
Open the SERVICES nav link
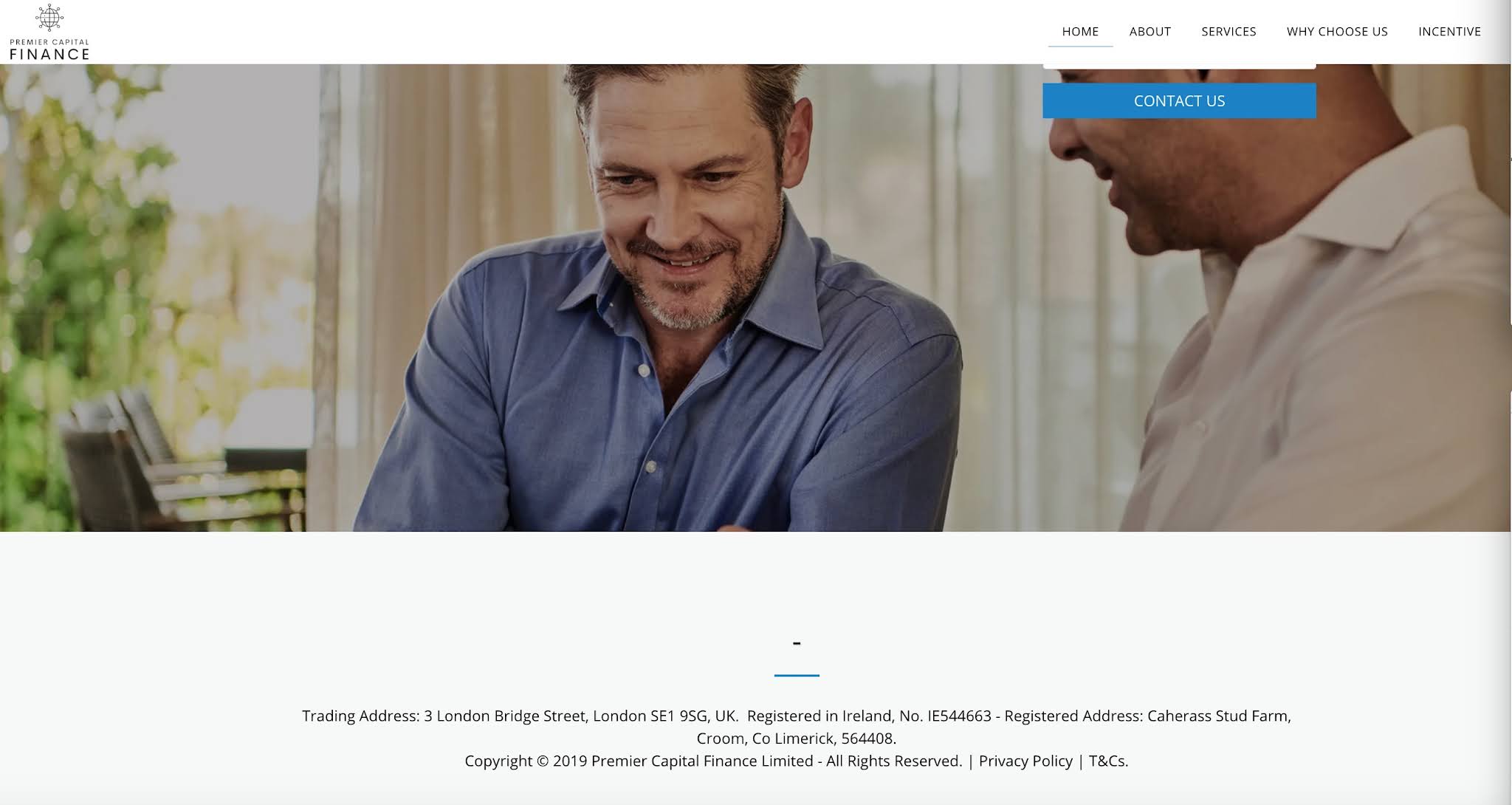pos(1228,32)
